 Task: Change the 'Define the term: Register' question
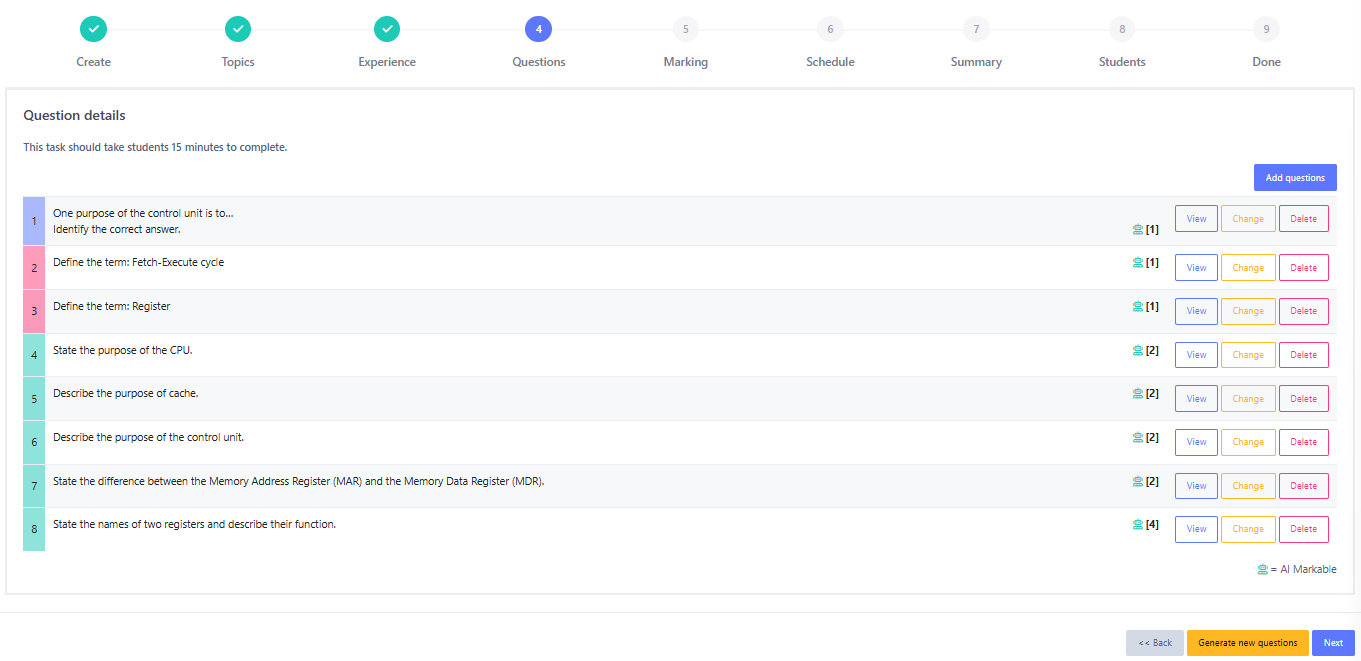1248,311
